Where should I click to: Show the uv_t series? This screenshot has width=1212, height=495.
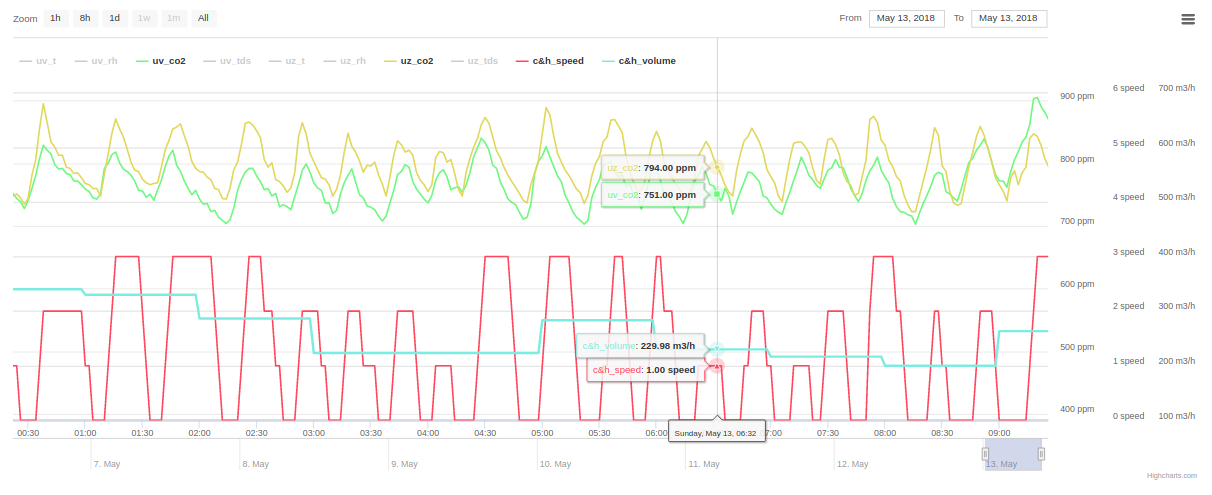pos(38,61)
